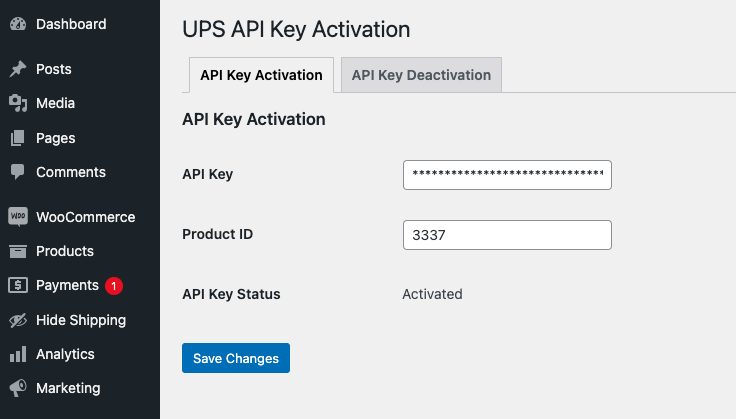Screen dimensions: 736x419
Task: Open the Pages menu label
Action: tap(56, 138)
